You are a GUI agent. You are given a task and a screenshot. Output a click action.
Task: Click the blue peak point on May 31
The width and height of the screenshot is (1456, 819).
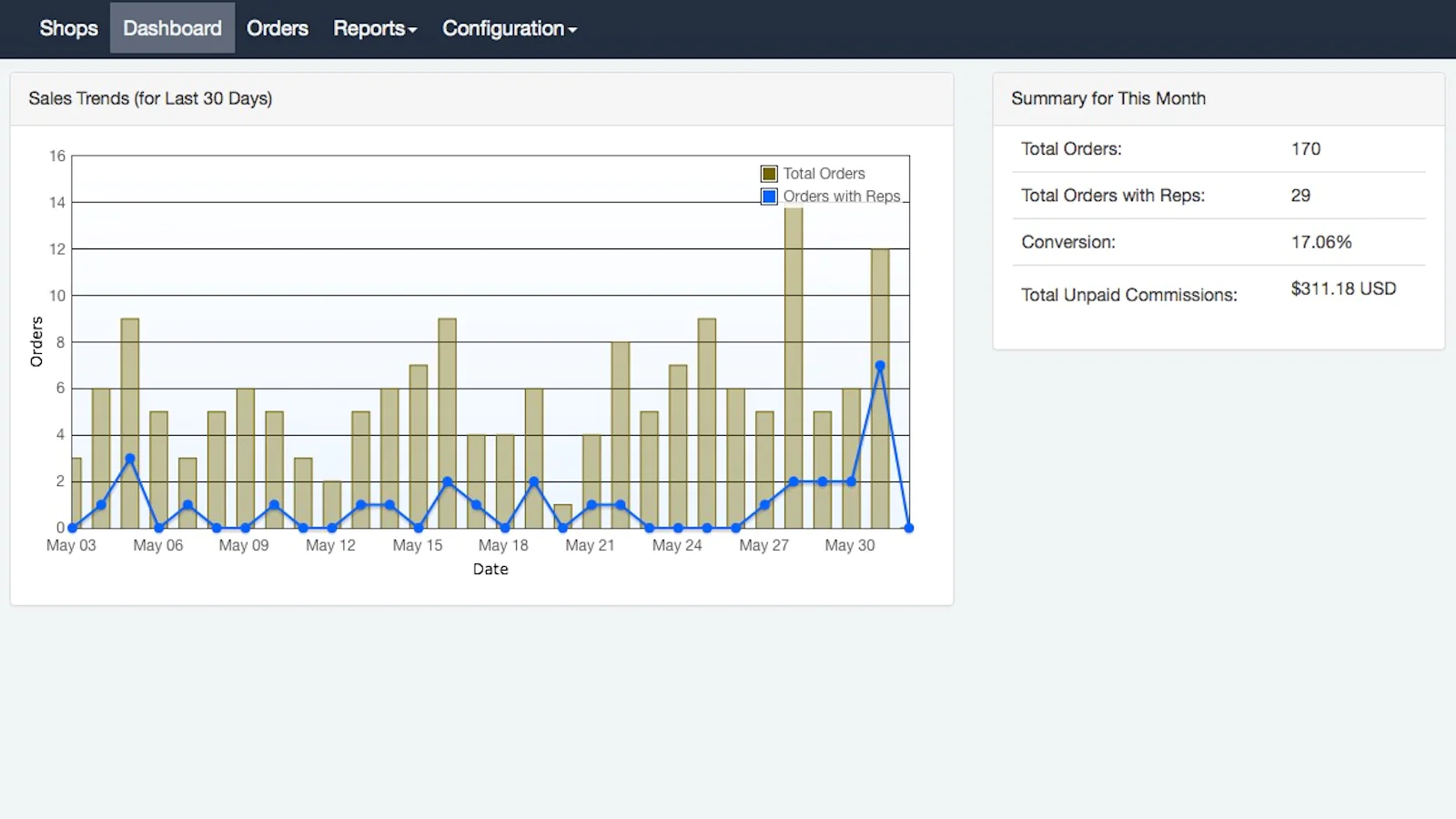click(x=880, y=366)
